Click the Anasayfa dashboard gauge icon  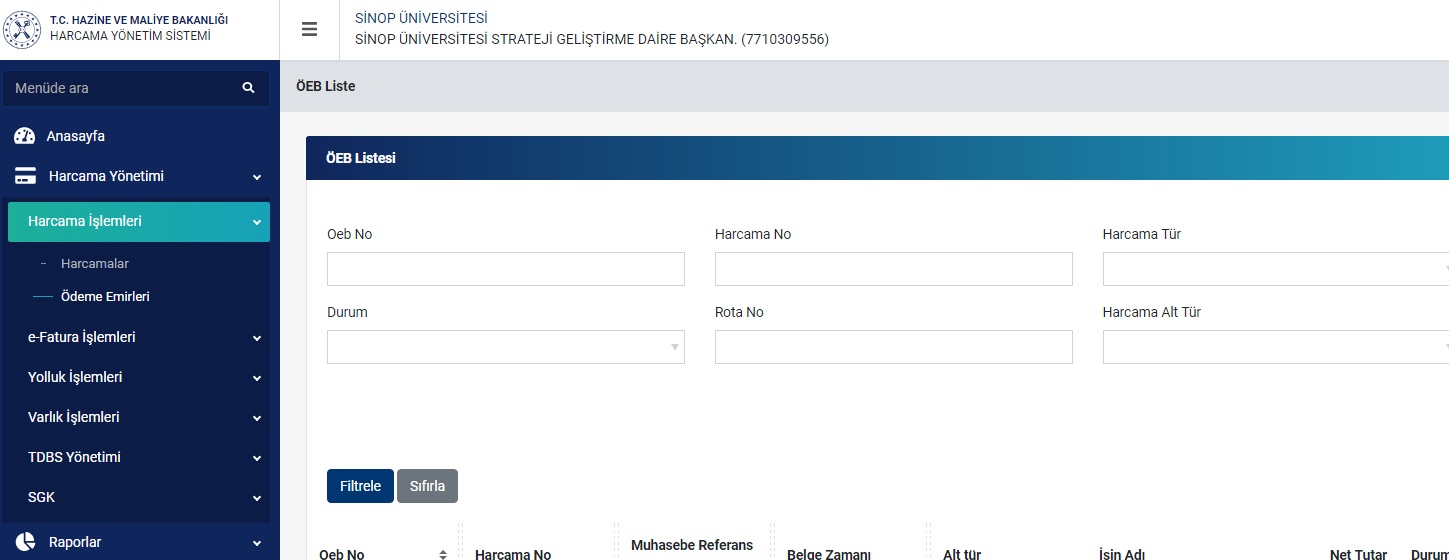tap(25, 136)
